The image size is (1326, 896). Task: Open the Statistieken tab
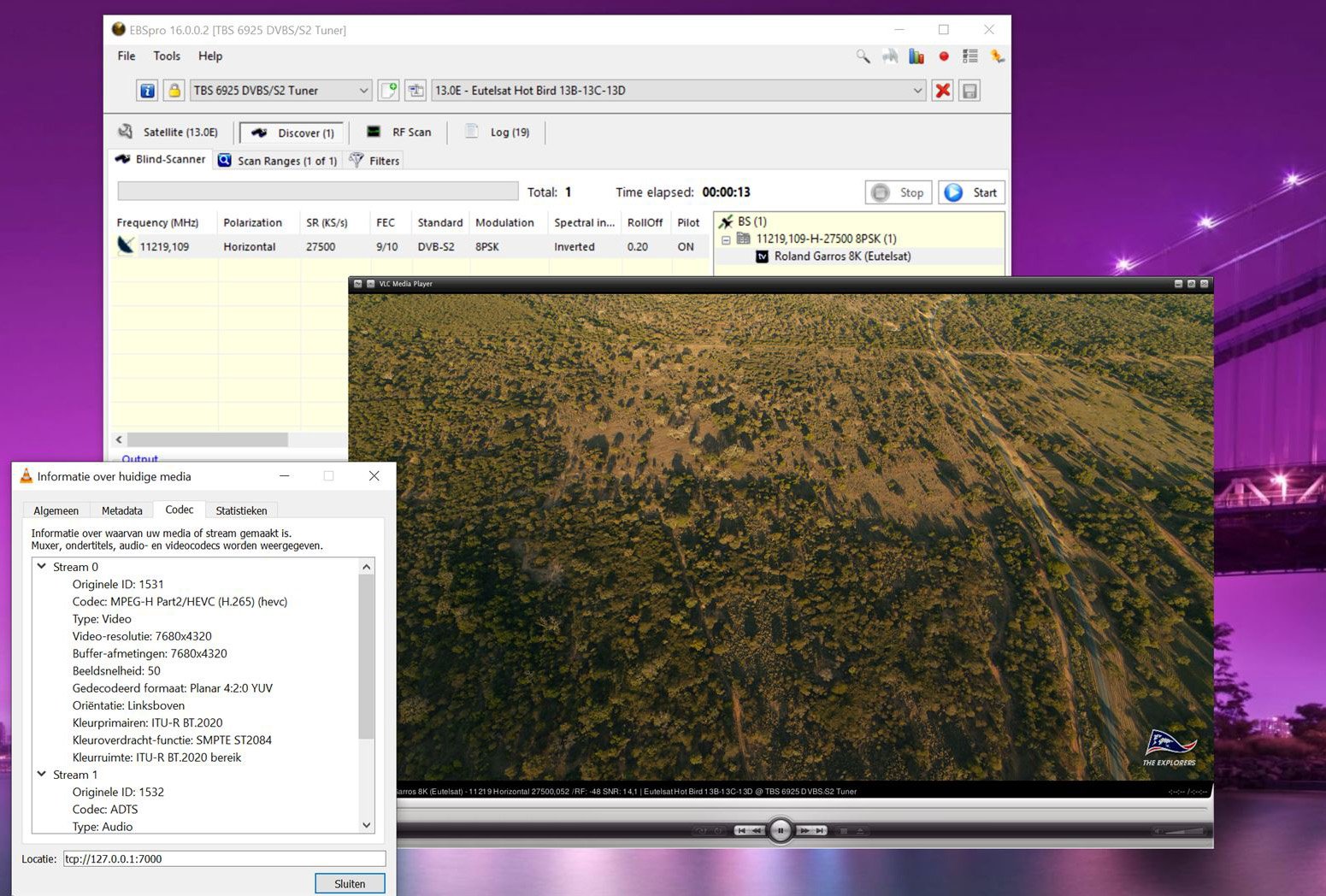click(x=241, y=510)
